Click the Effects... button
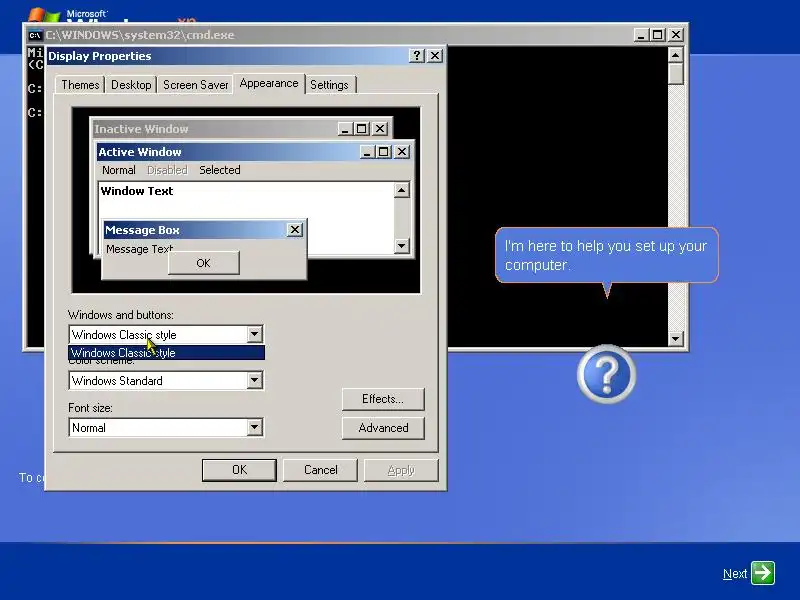Image resolution: width=800 pixels, height=600 pixels. pyautogui.click(x=383, y=399)
